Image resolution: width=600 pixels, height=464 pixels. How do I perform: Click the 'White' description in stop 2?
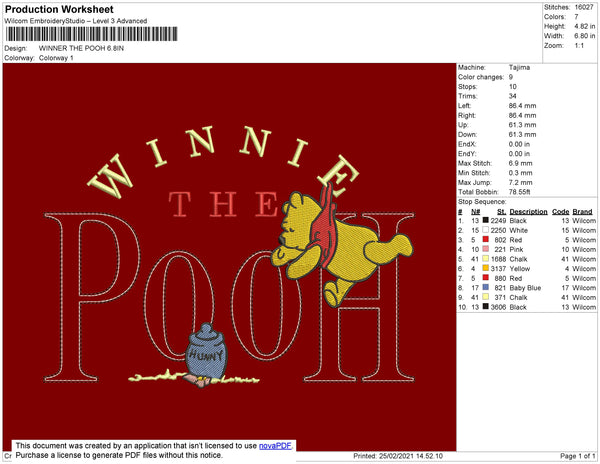coord(518,230)
